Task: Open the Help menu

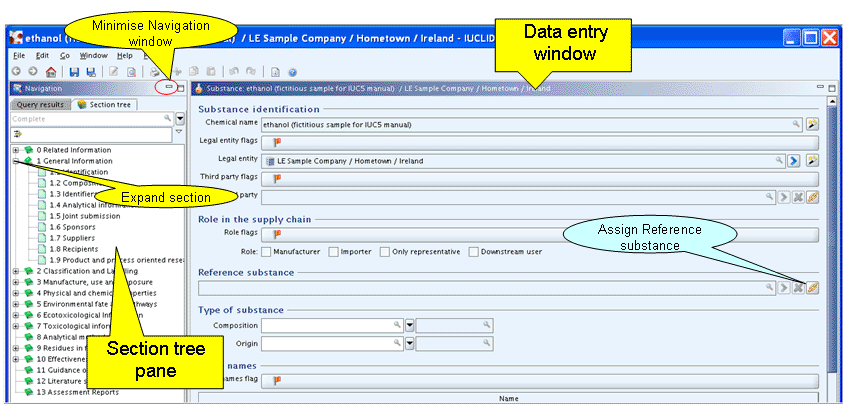Action: pyautogui.click(x=125, y=56)
